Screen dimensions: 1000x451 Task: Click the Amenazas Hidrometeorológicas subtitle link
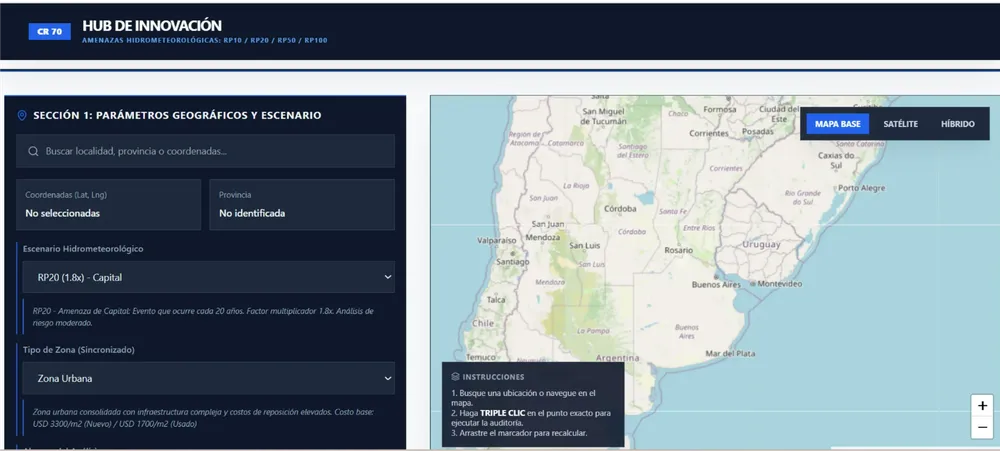tap(204, 41)
